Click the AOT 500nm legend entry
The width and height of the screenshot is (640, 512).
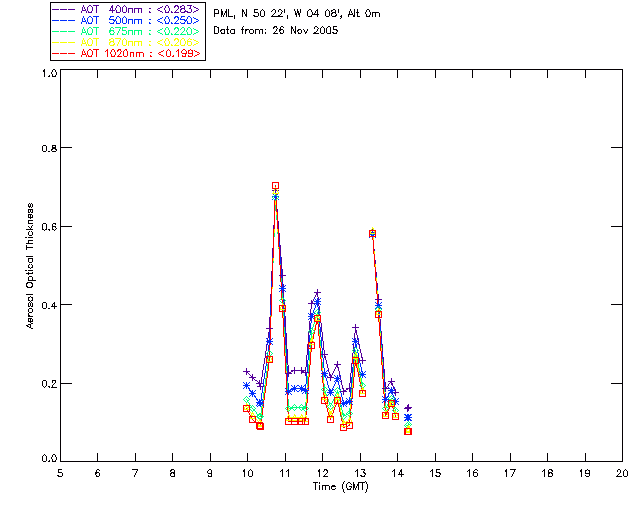pyautogui.click(x=126, y=20)
